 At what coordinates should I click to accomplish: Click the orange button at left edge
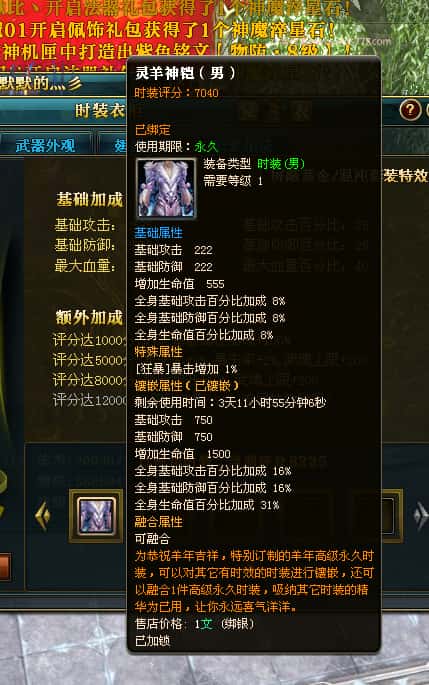coord(5,567)
